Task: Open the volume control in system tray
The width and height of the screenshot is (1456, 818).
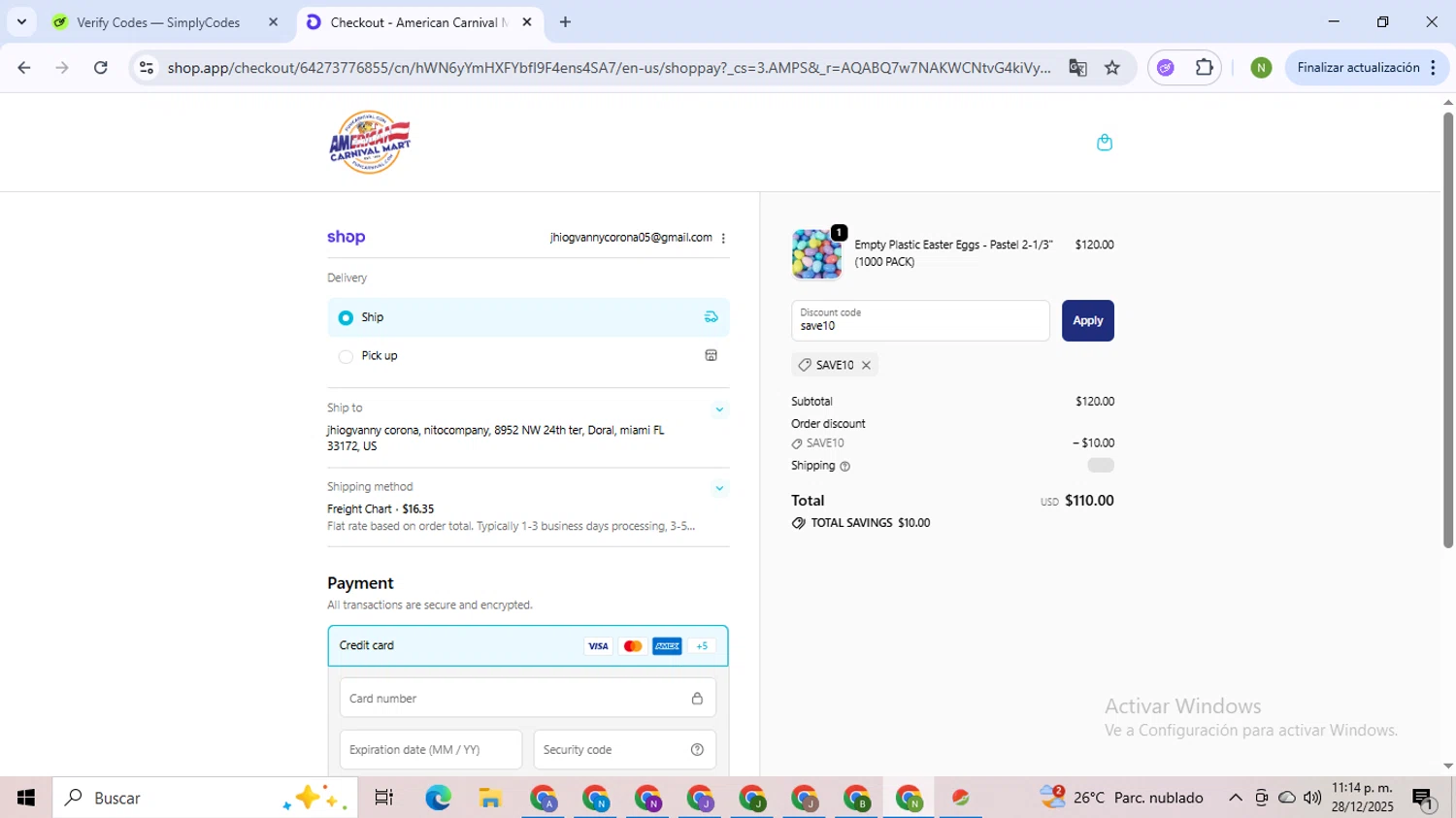Action: (1312, 798)
